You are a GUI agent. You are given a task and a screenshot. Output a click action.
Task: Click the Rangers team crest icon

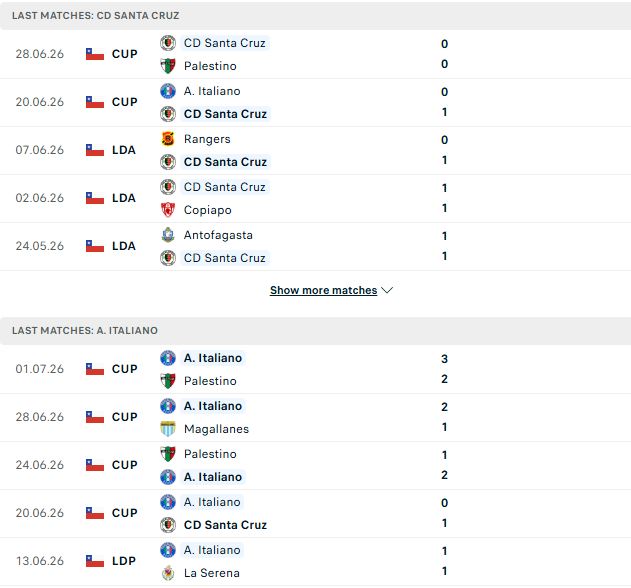tap(168, 139)
